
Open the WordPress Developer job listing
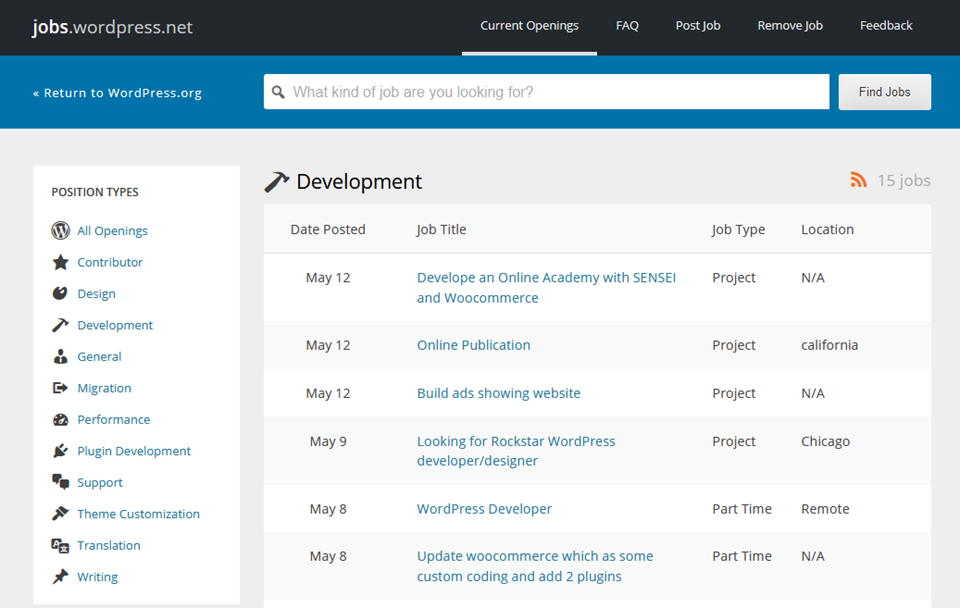(x=484, y=508)
